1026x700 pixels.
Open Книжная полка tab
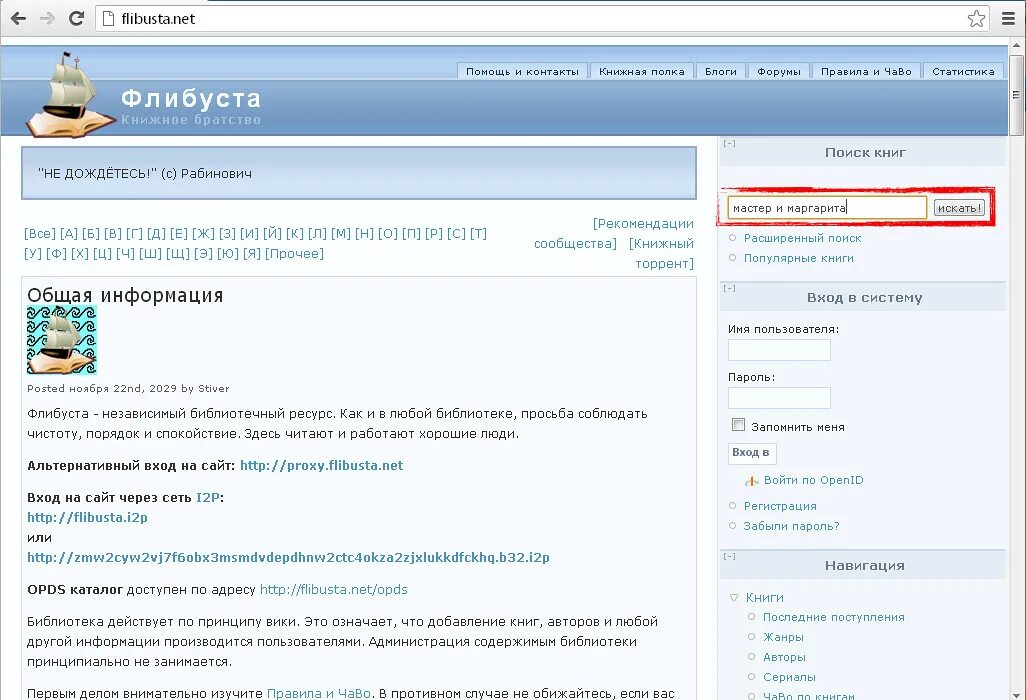click(x=642, y=71)
